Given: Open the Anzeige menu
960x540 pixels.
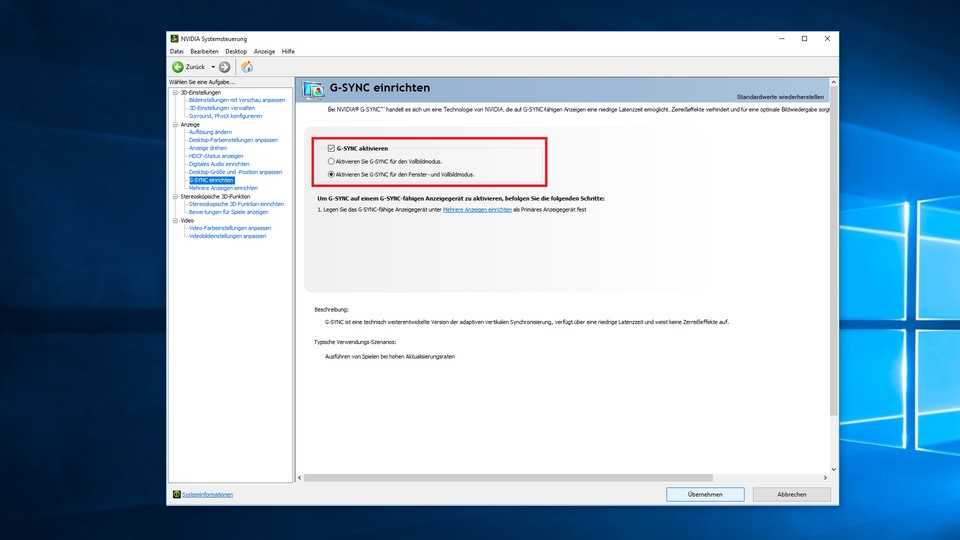Looking at the screenshot, I should point(264,51).
